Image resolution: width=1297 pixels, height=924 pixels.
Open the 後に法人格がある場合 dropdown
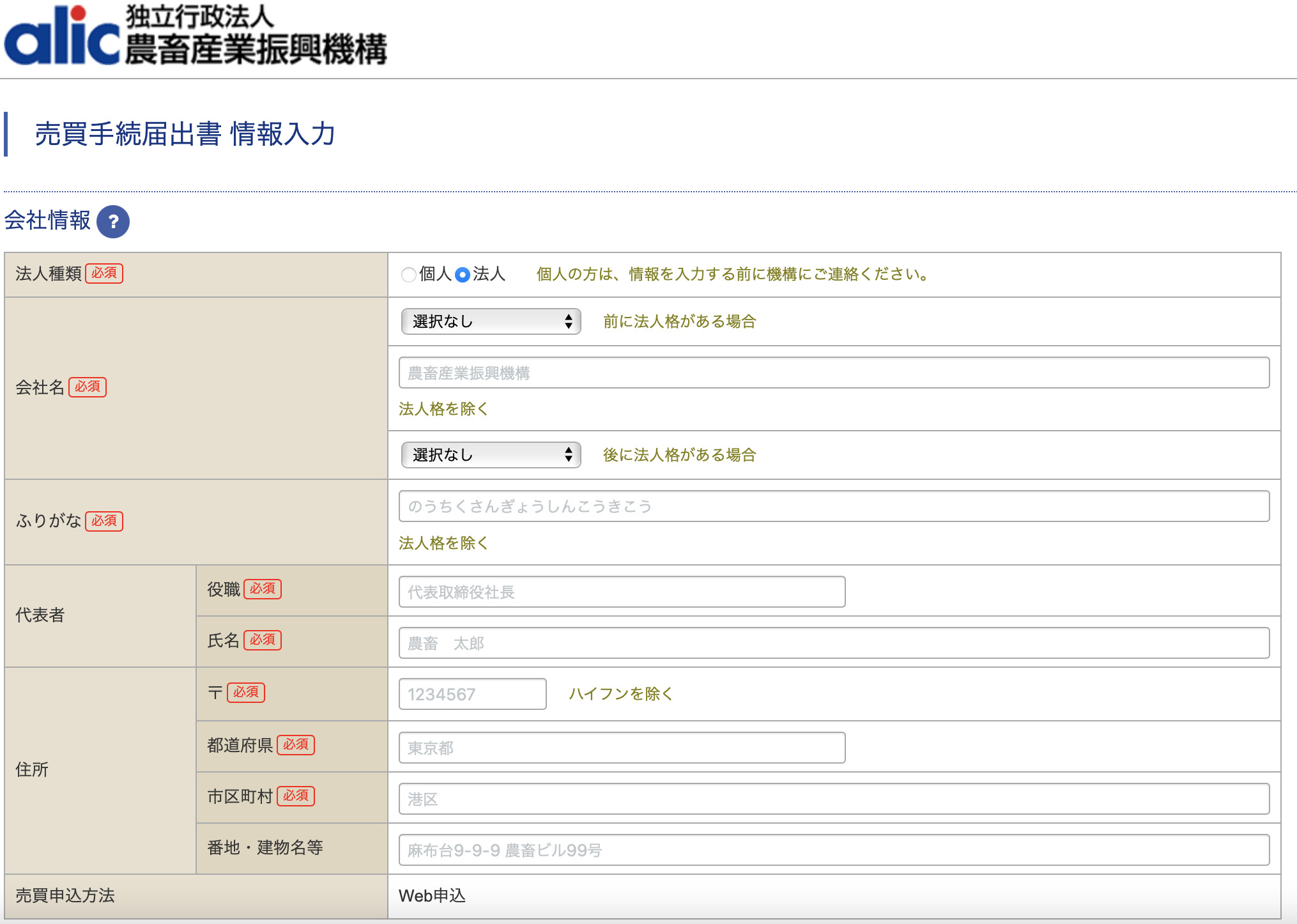491,455
